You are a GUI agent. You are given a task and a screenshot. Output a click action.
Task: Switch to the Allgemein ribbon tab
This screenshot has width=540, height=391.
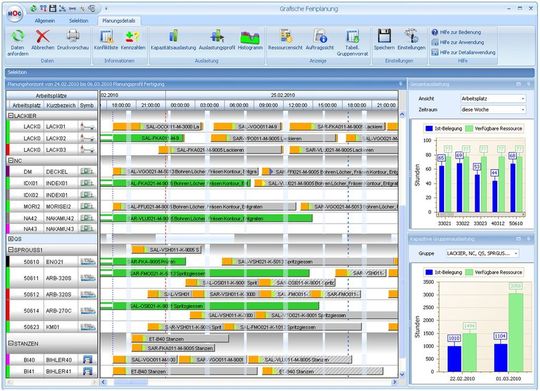coord(45,21)
